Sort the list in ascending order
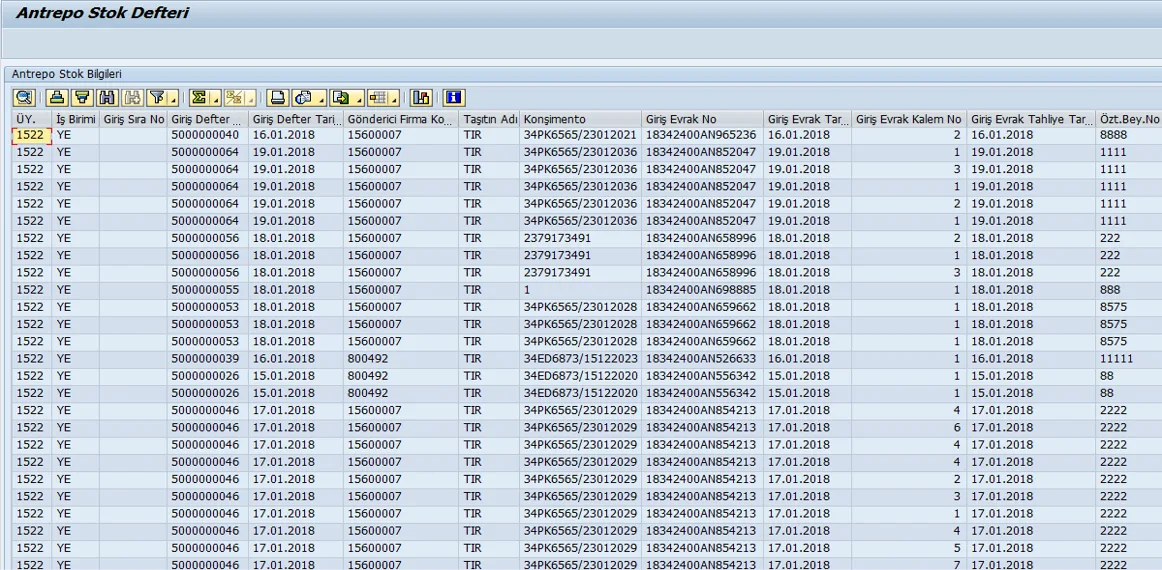This screenshot has height=570, width=1162. [x=56, y=97]
